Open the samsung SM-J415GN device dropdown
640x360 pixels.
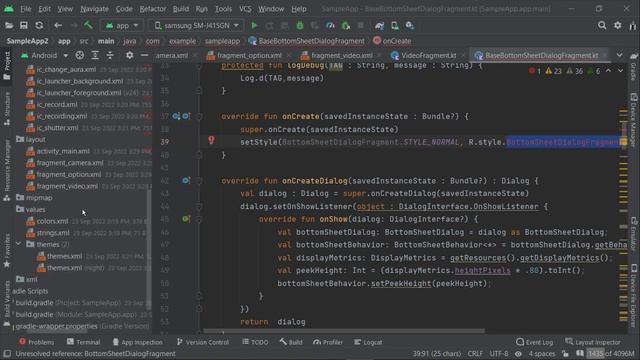pos(196,25)
